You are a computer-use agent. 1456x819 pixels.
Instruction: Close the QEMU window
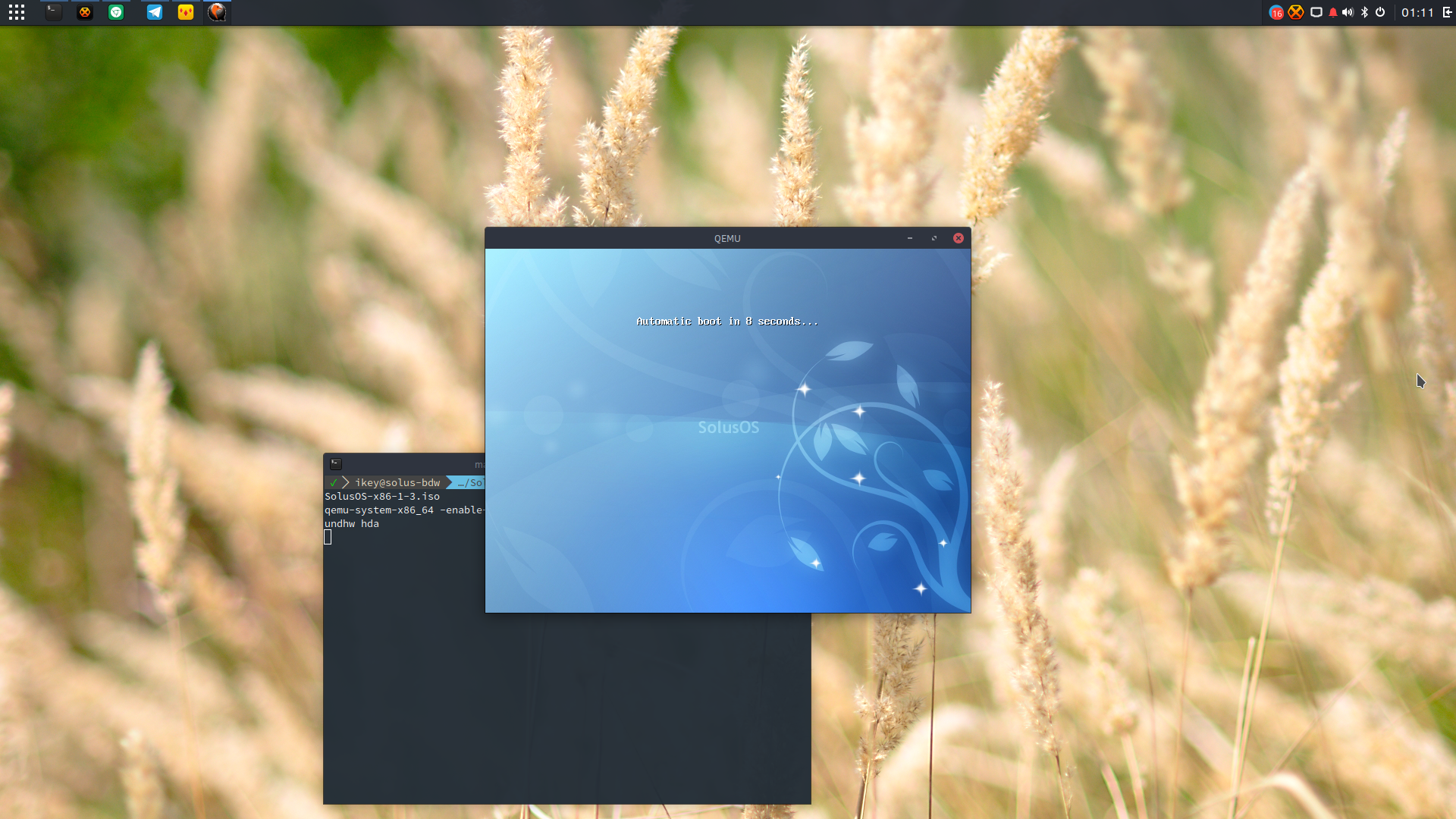click(x=959, y=238)
